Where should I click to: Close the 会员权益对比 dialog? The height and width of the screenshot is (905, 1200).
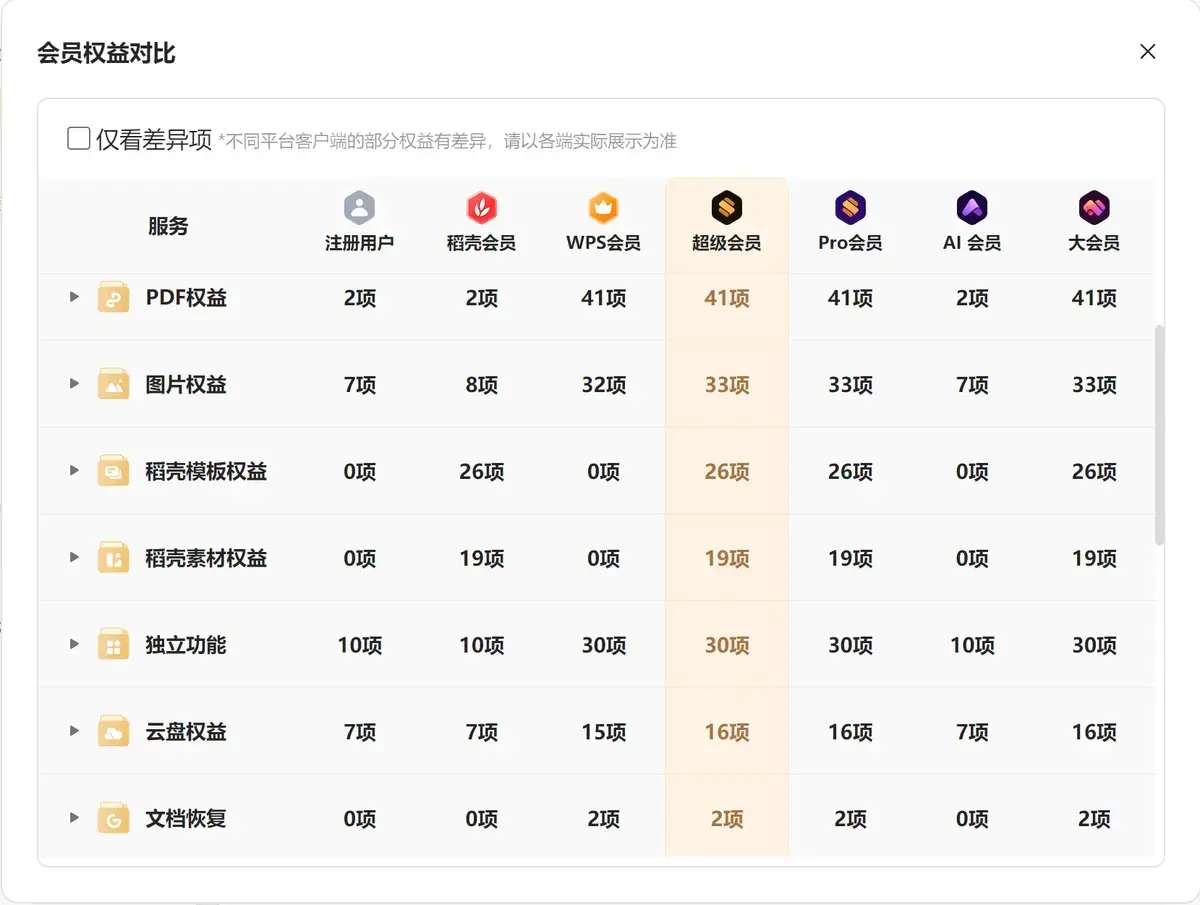click(x=1148, y=52)
